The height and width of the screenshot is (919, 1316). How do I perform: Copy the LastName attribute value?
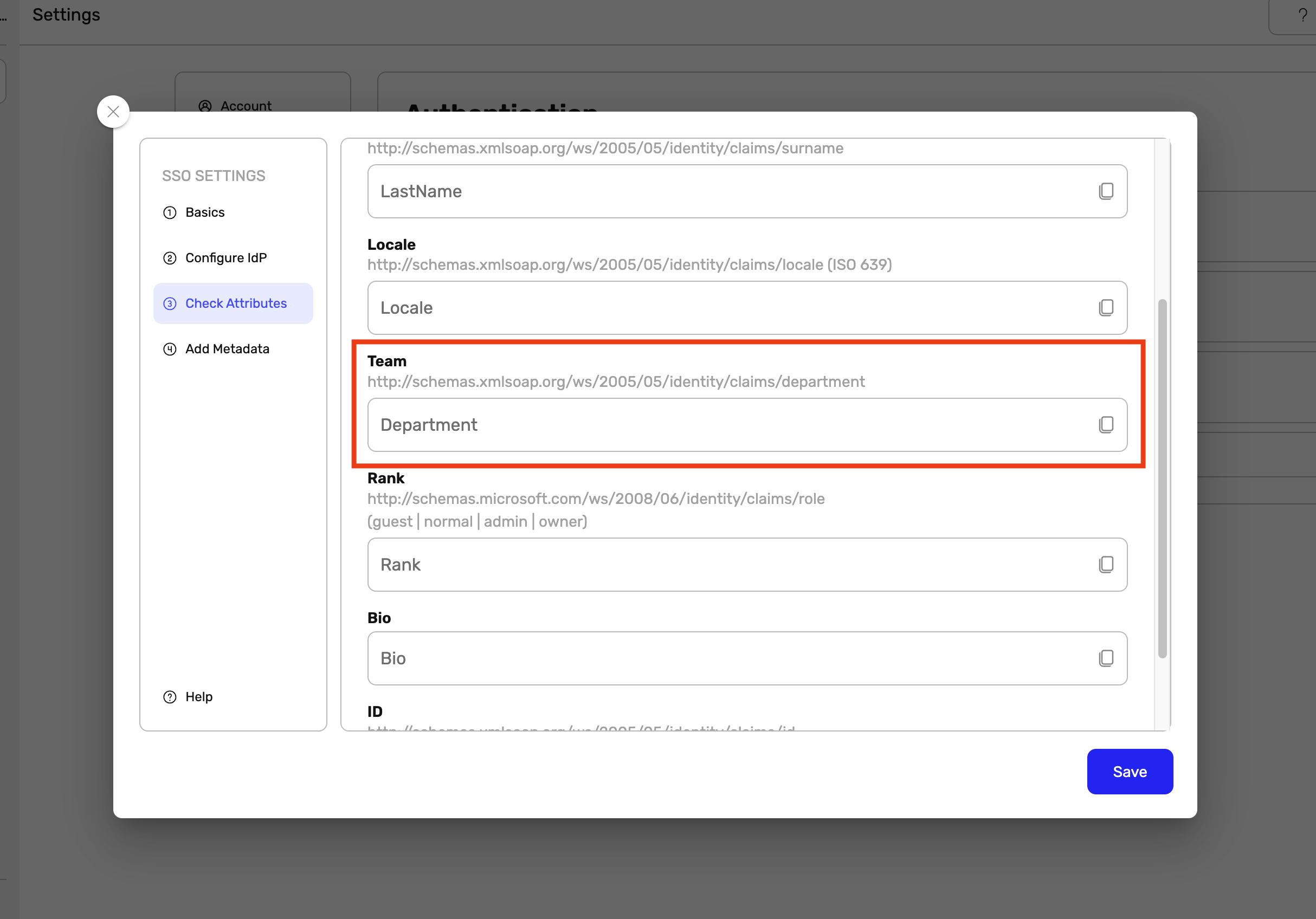(1106, 191)
